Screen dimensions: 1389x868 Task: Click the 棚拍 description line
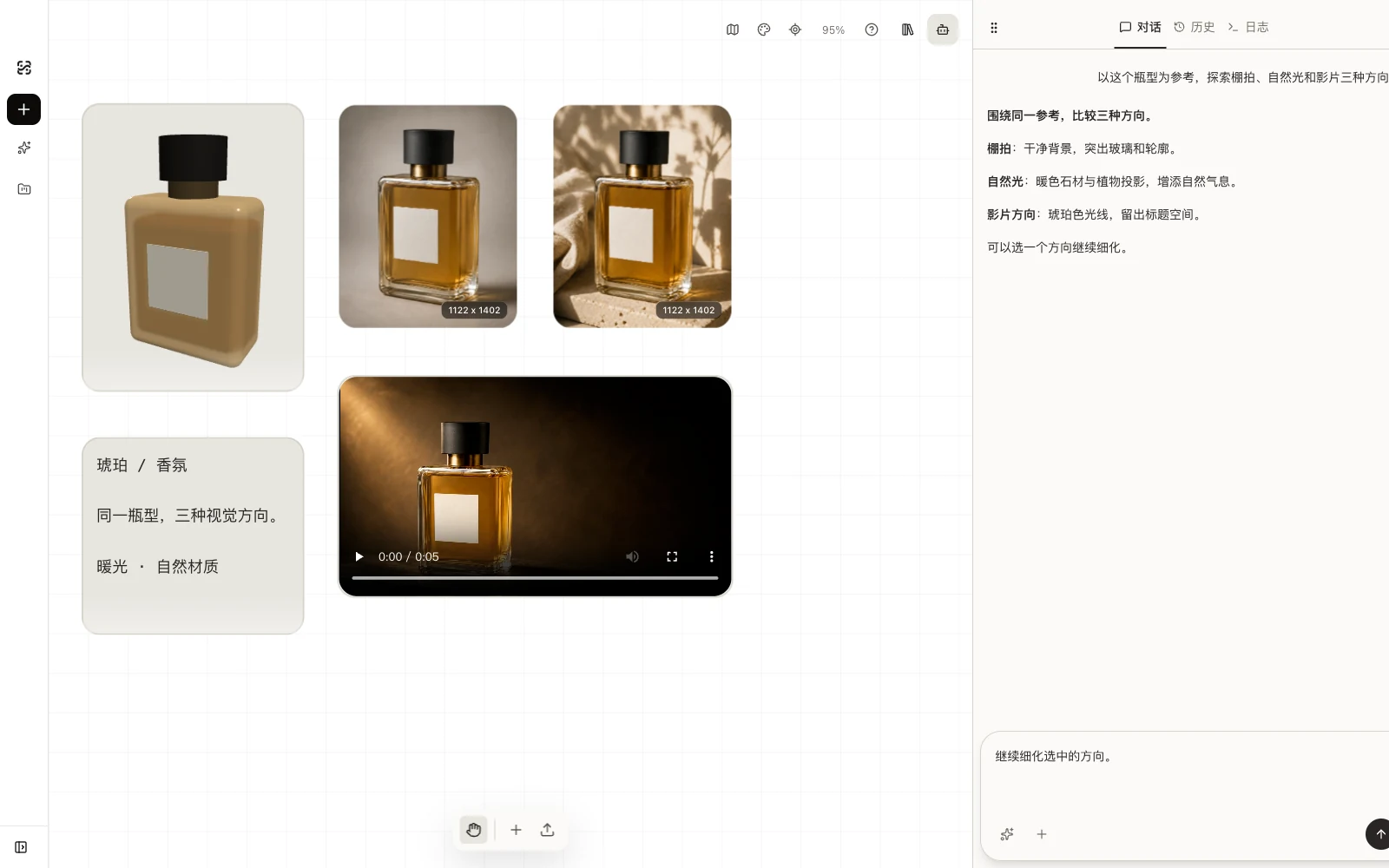tap(1084, 148)
